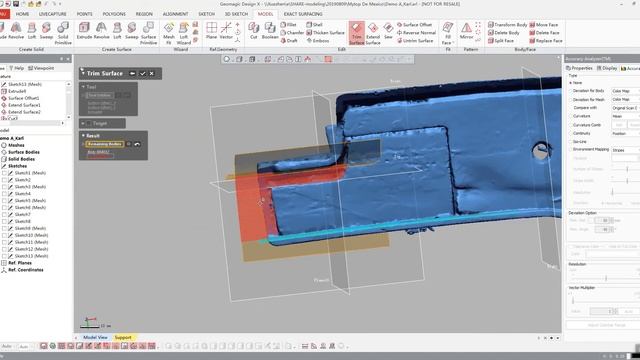Click Delete Face tool
The image size is (640, 360).
click(x=544, y=33)
